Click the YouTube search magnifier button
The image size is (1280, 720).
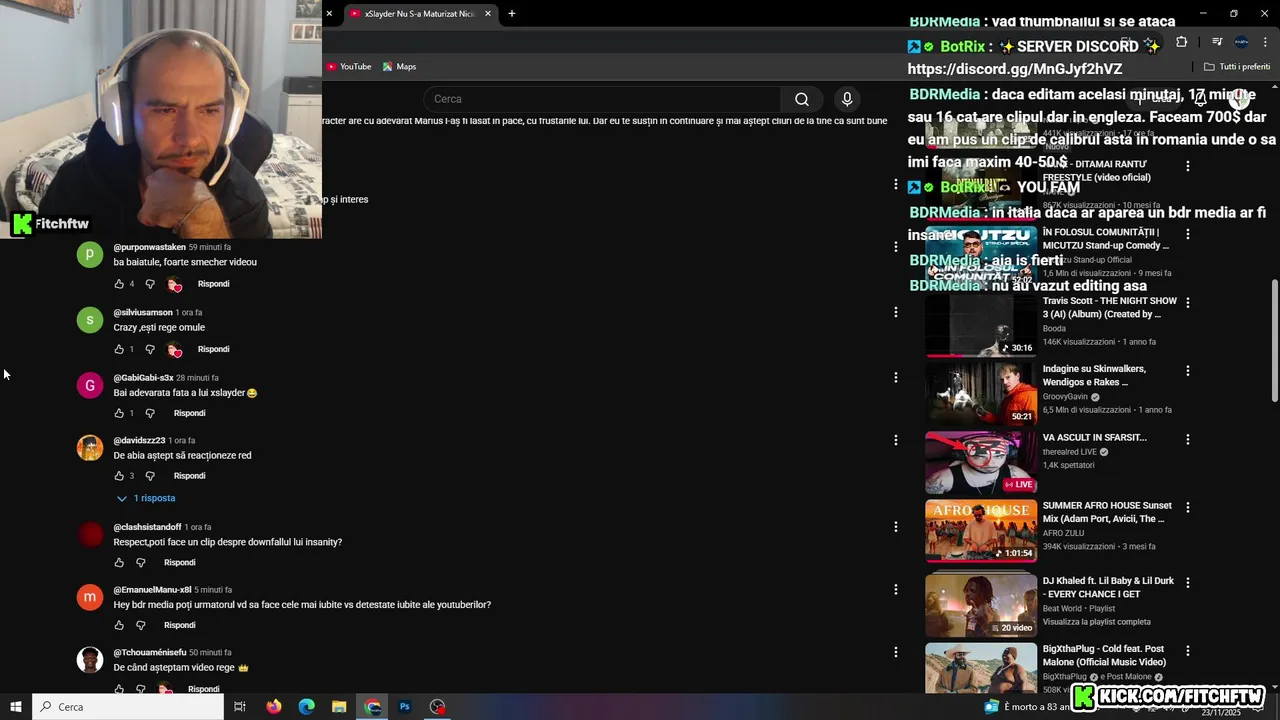tap(802, 99)
